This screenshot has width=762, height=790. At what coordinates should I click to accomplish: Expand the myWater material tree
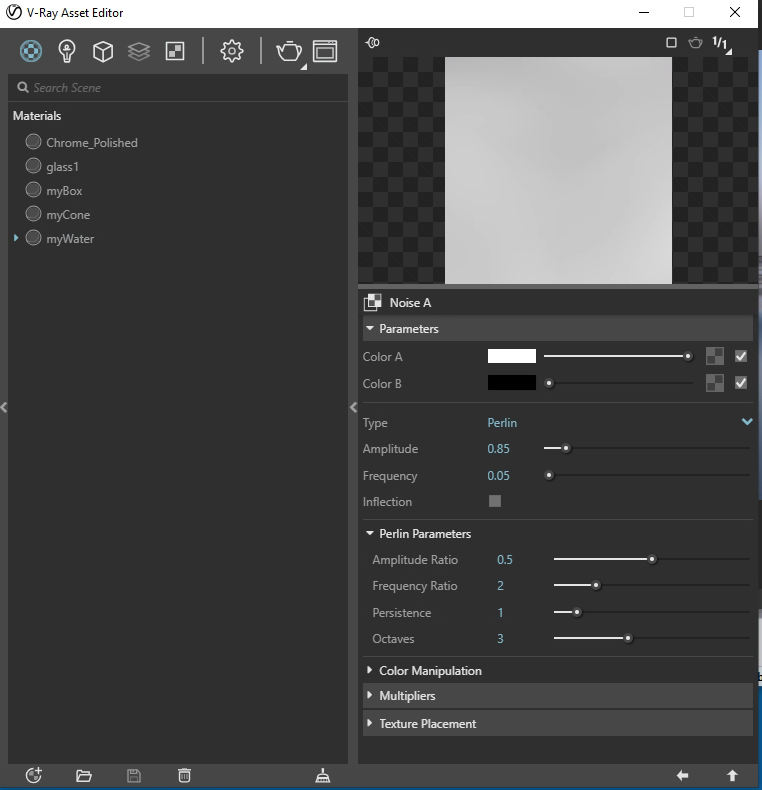pyautogui.click(x=16, y=237)
